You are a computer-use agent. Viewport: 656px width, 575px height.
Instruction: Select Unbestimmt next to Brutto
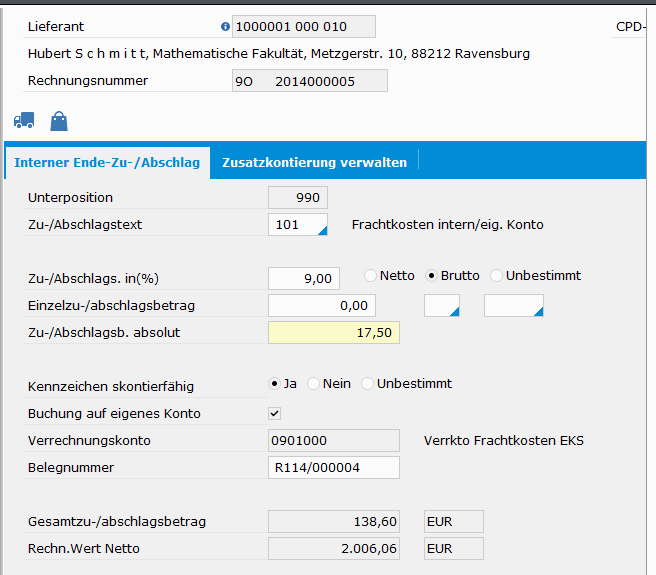(x=496, y=276)
